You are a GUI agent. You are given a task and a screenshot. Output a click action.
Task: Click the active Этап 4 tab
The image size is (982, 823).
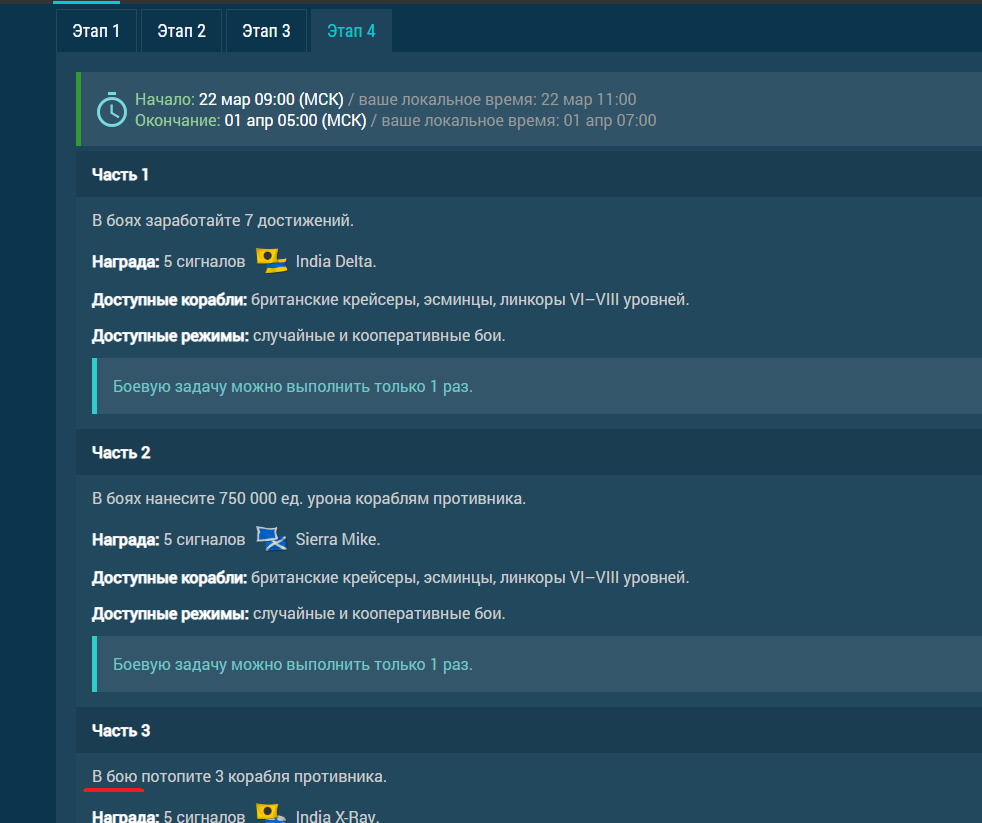(351, 31)
